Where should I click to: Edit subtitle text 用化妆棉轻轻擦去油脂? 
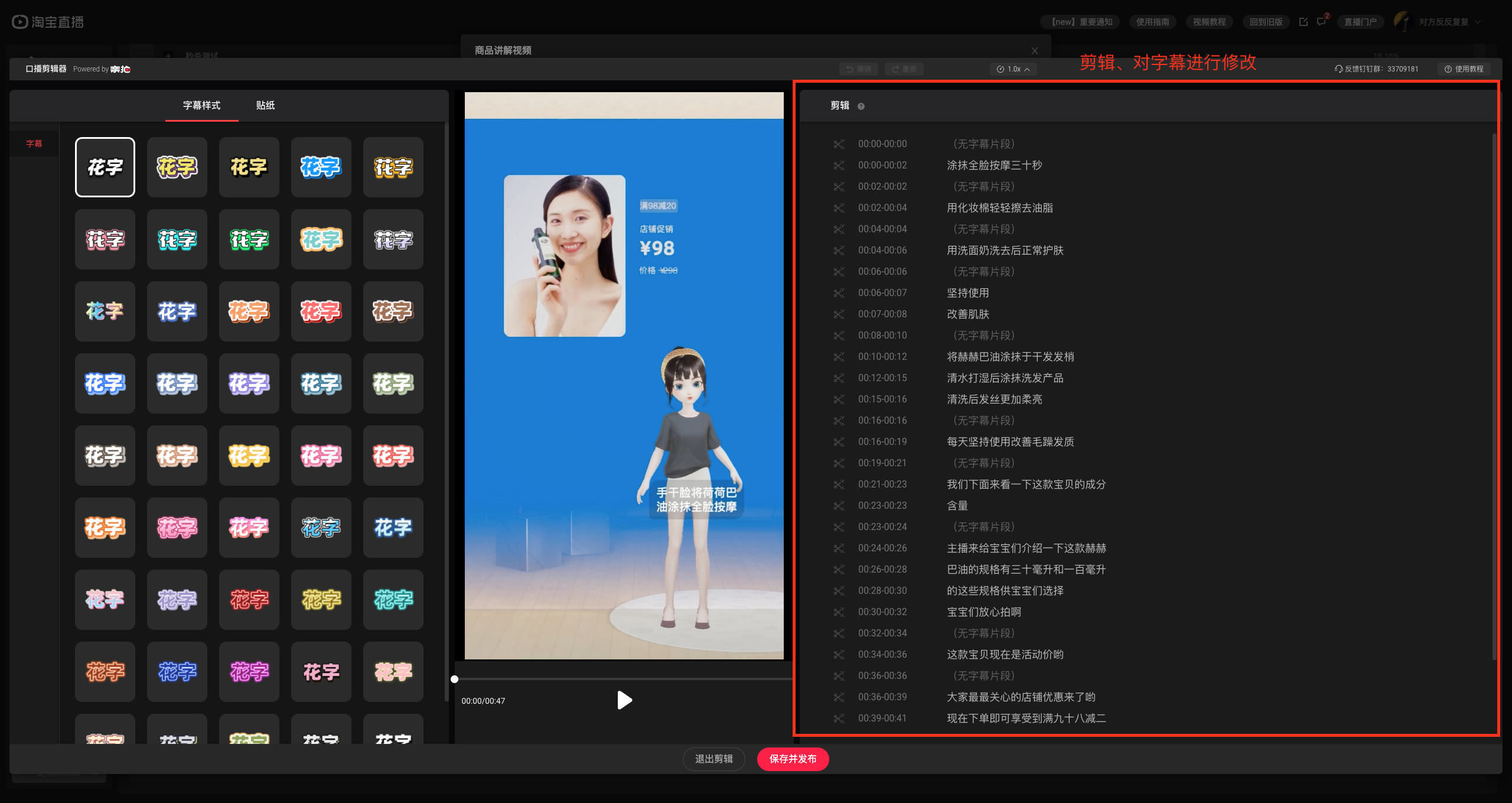tap(1000, 208)
